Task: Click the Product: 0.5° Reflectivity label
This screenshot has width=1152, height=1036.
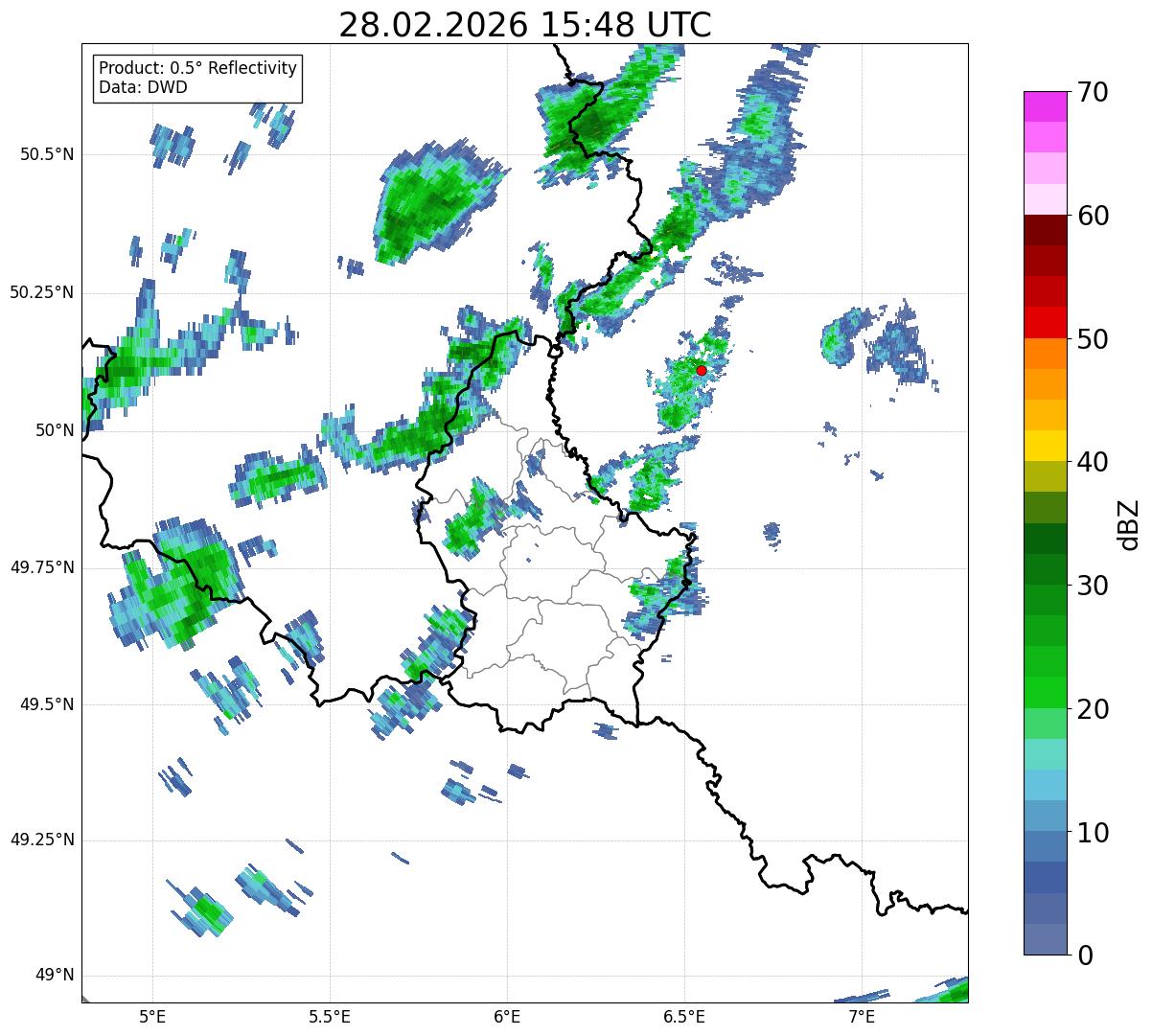Action: point(197,68)
